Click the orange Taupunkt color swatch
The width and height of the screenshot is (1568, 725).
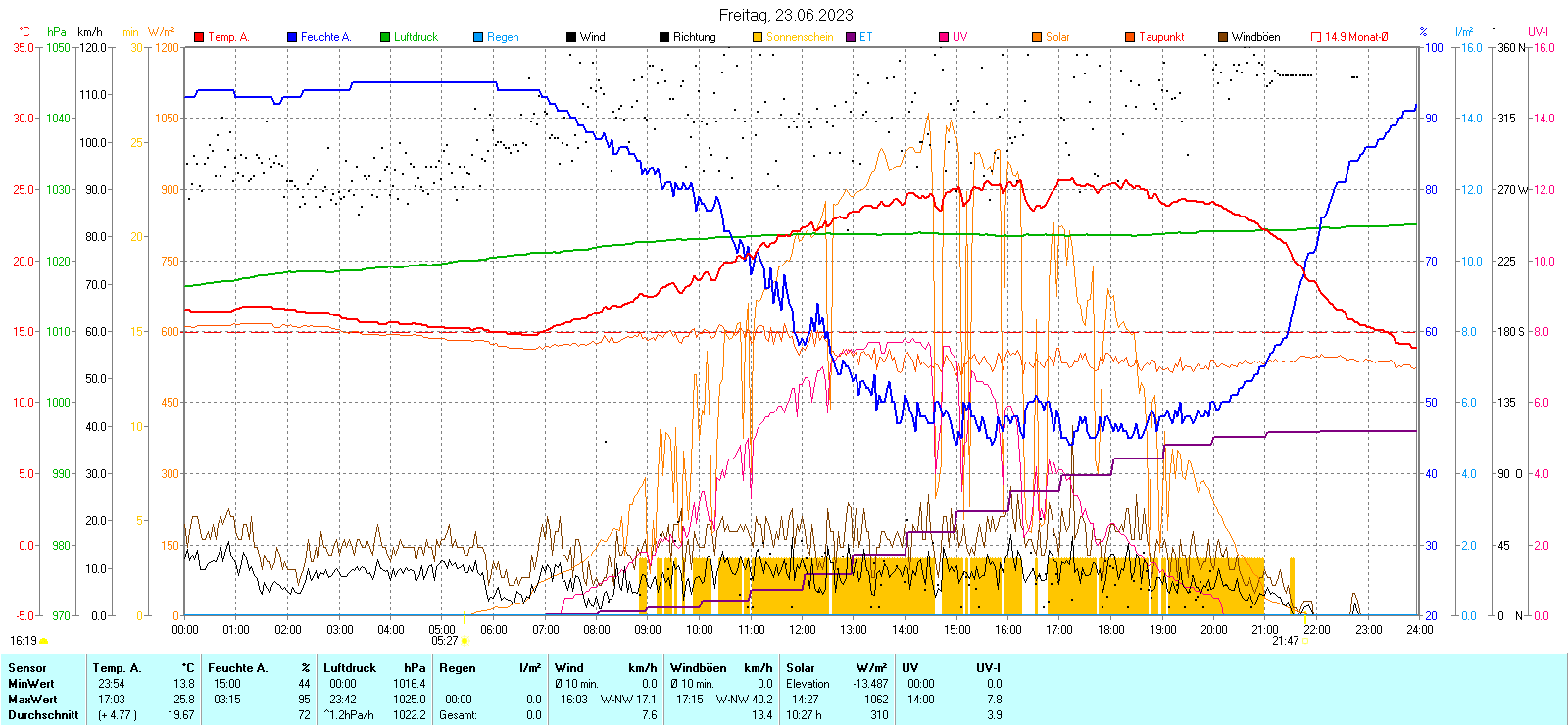pyautogui.click(x=1130, y=37)
